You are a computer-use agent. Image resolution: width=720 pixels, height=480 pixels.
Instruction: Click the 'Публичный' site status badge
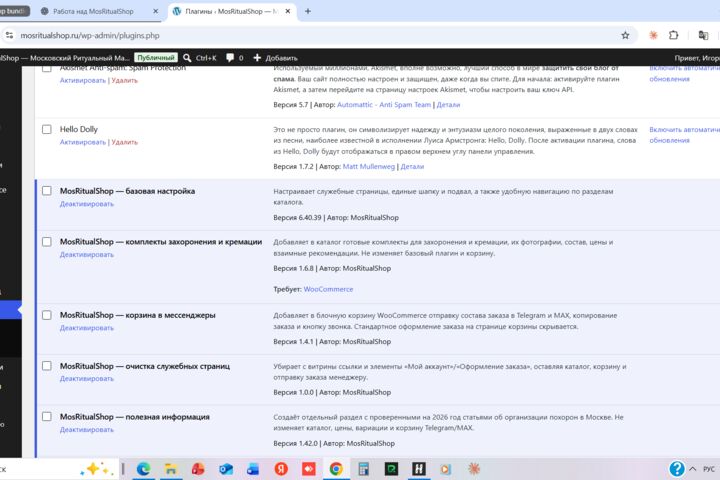156,58
